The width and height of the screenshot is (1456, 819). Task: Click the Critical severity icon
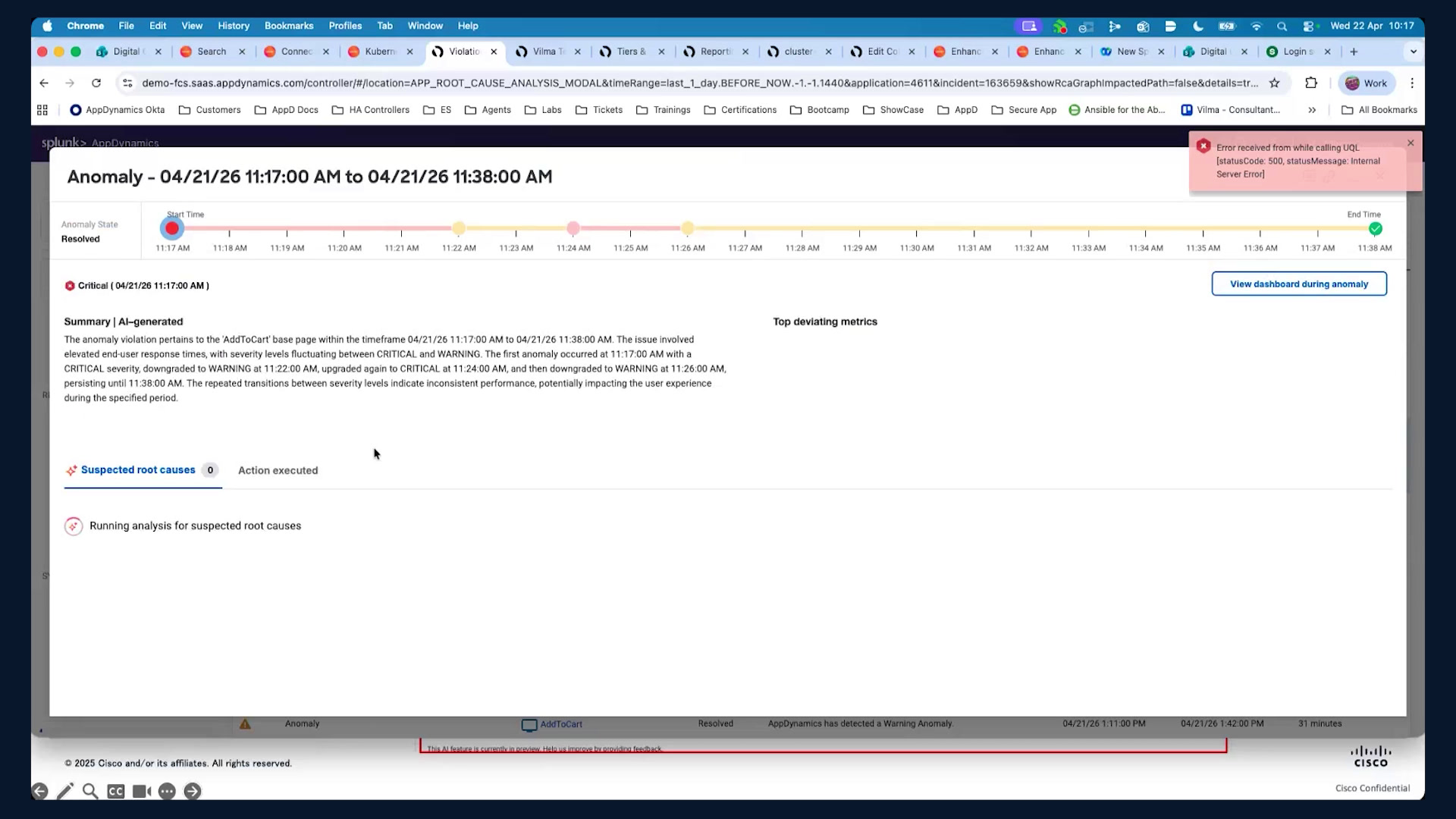(70, 286)
